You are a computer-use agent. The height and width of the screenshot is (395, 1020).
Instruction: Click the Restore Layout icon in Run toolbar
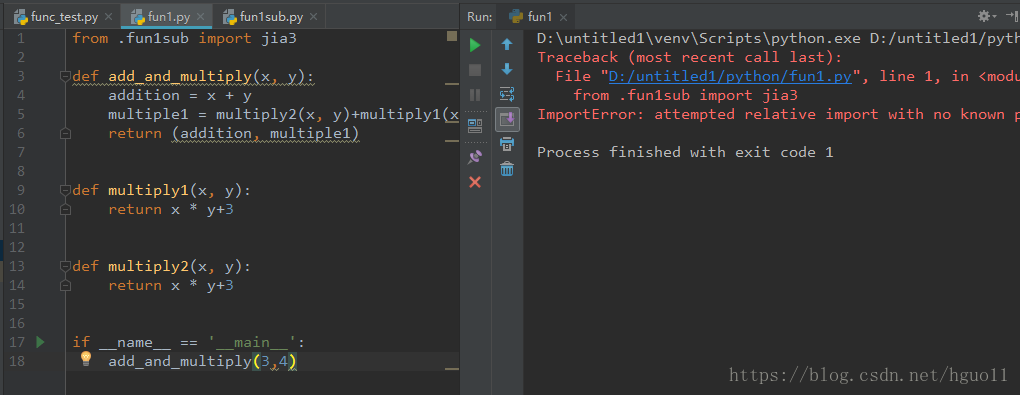pos(475,126)
